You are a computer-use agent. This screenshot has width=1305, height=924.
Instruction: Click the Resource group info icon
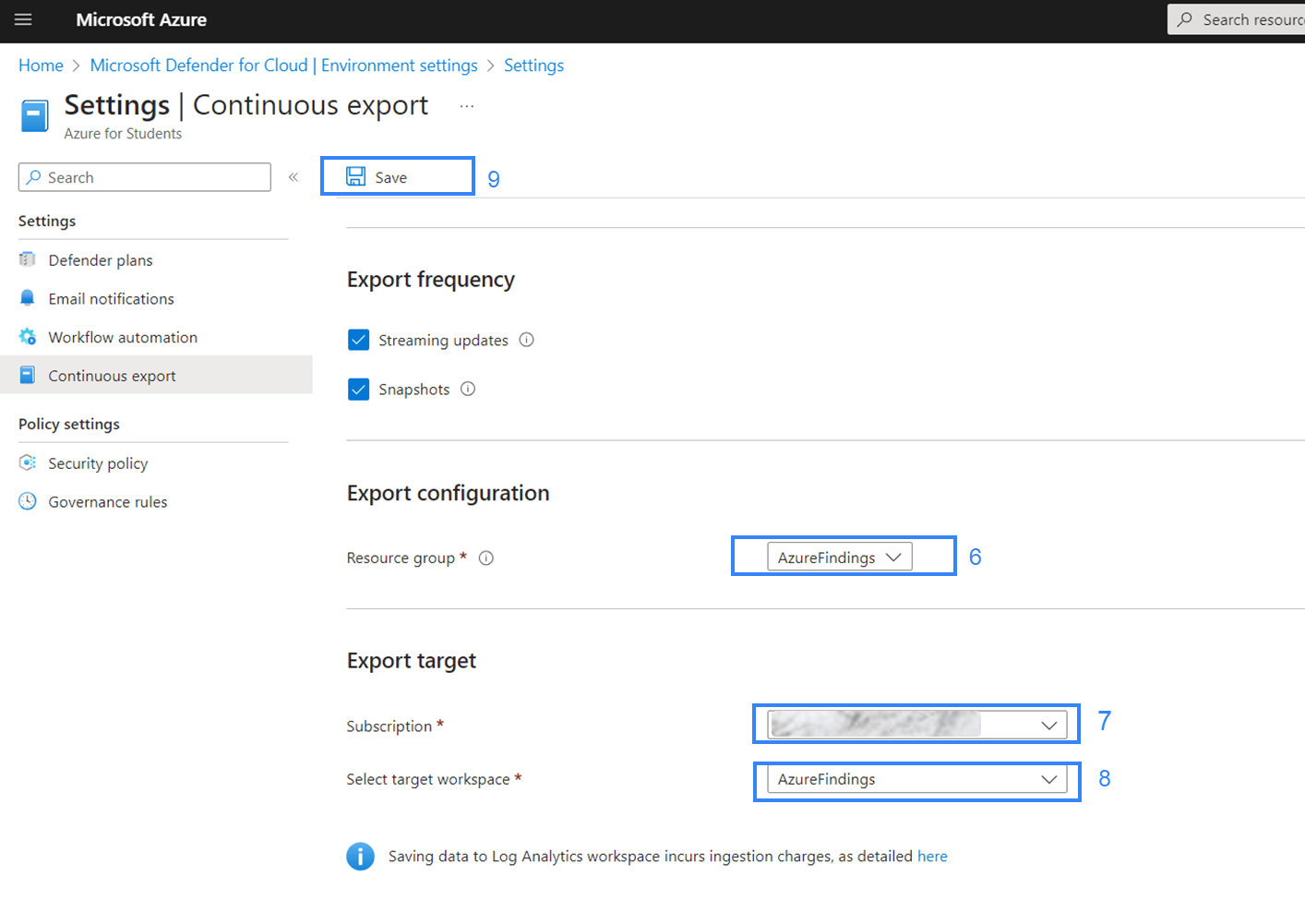pos(486,558)
